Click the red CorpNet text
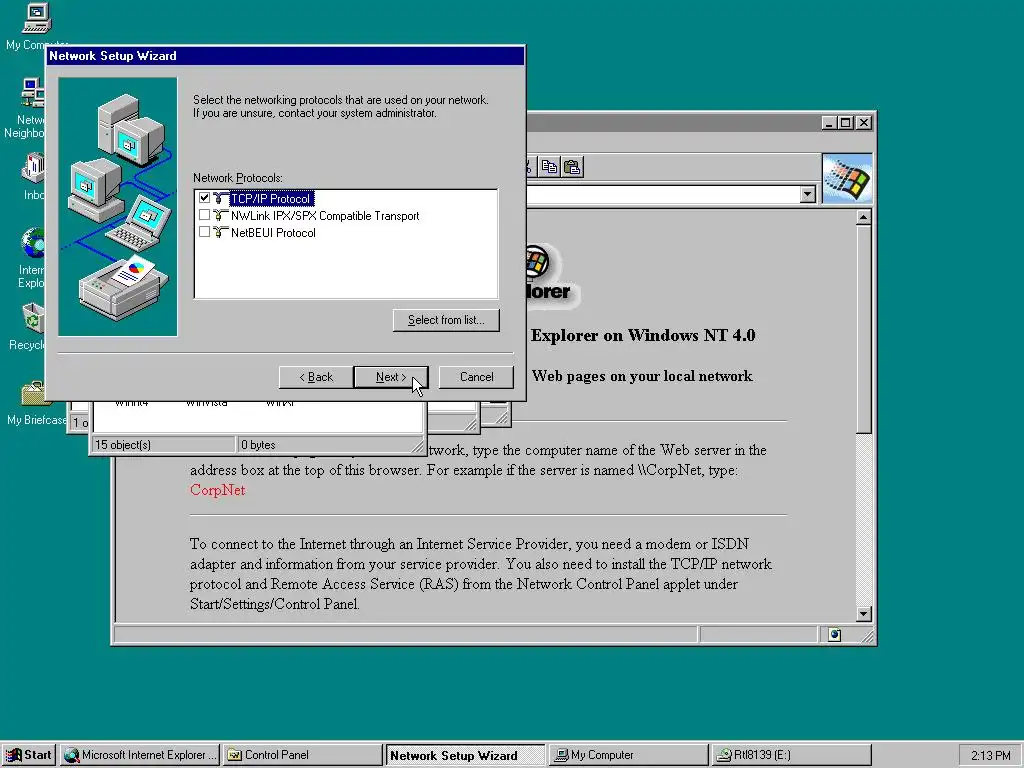Image resolution: width=1024 pixels, height=768 pixels. pos(217,490)
